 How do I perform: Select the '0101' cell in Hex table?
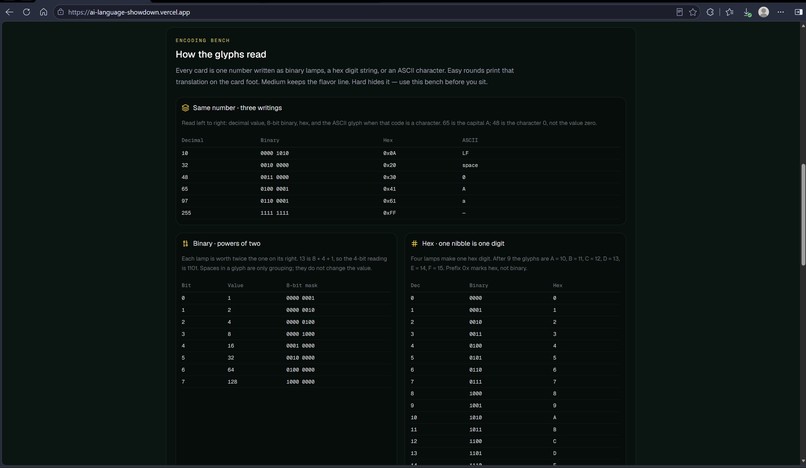(x=475, y=358)
